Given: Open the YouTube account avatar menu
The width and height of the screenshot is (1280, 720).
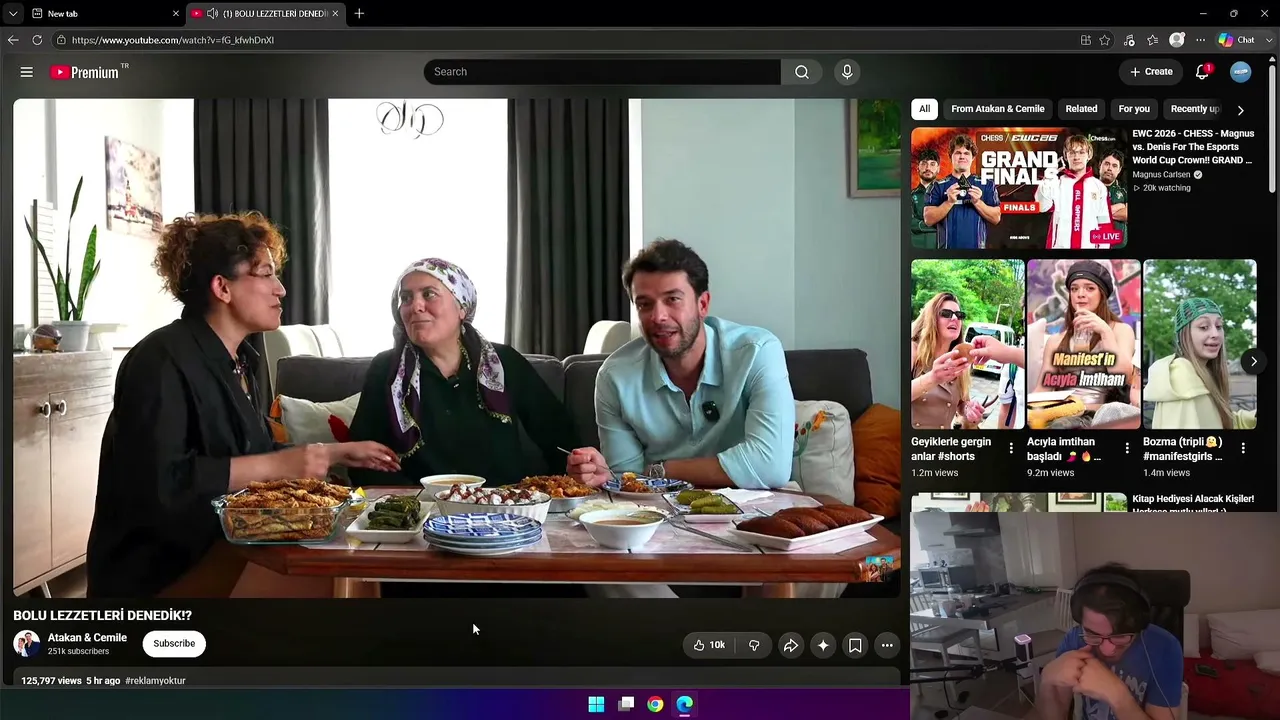Looking at the screenshot, I should click(1240, 72).
